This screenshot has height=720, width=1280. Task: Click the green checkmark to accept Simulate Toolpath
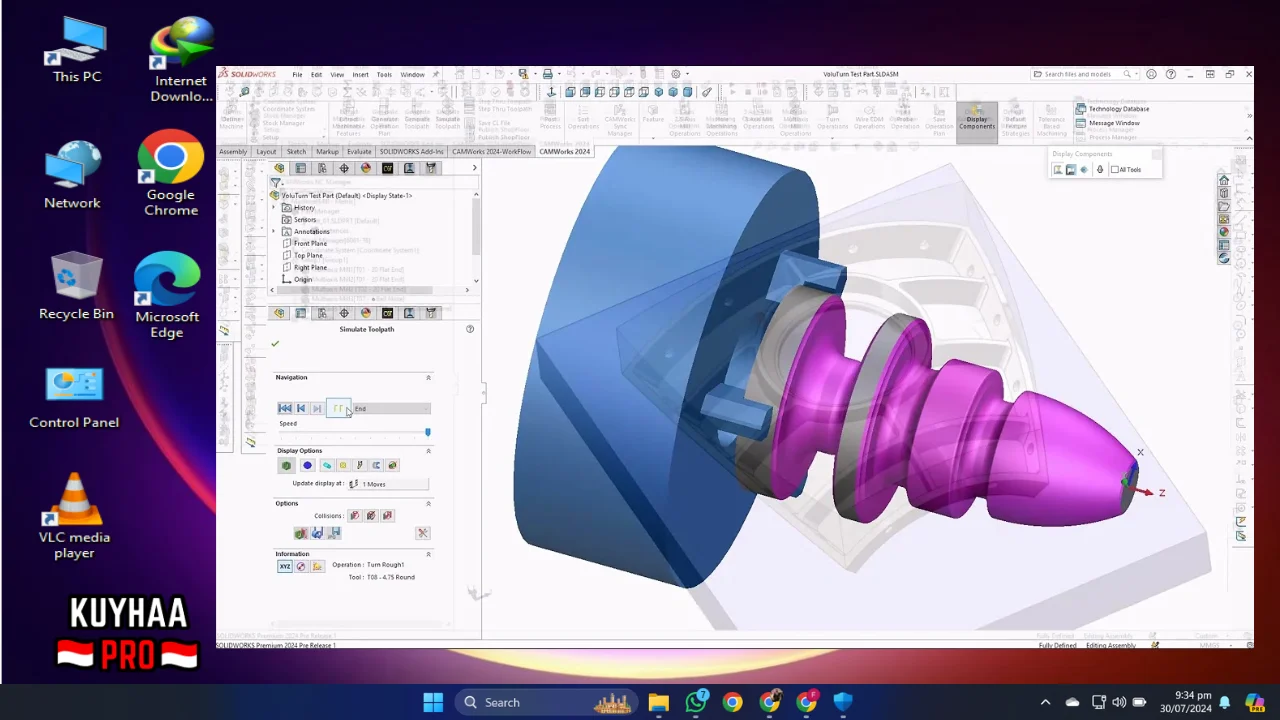[275, 344]
